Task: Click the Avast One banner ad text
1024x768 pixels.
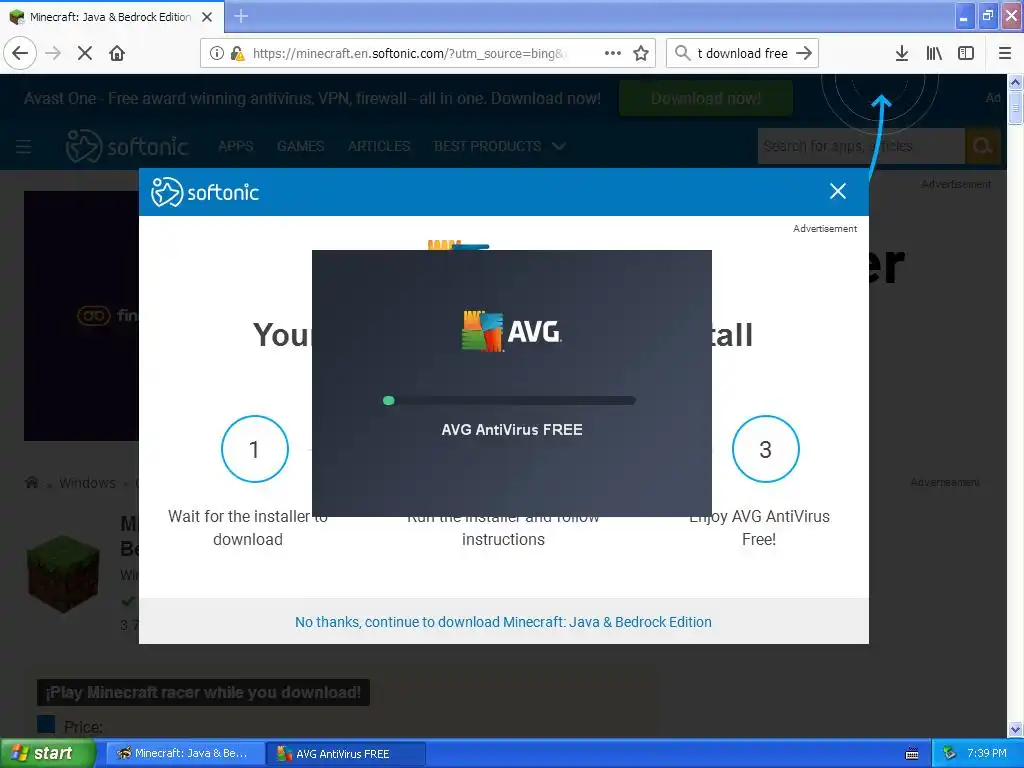Action: [312, 99]
